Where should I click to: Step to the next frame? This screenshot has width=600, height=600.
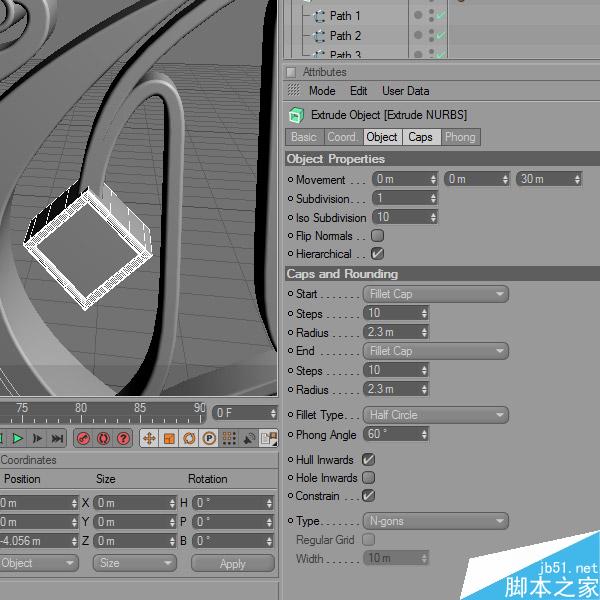coord(38,438)
